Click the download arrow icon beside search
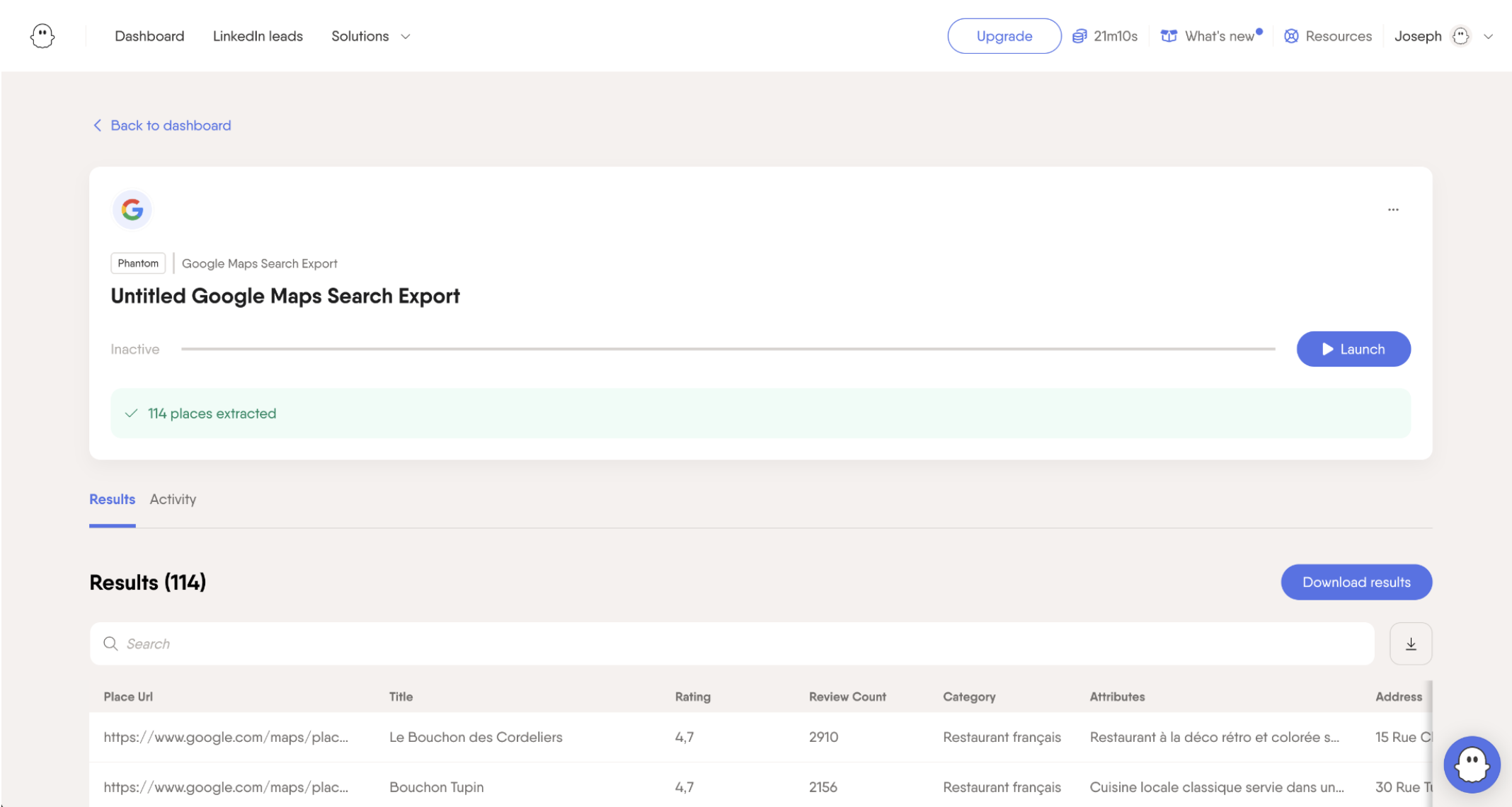This screenshot has width=1512, height=807. (1411, 643)
